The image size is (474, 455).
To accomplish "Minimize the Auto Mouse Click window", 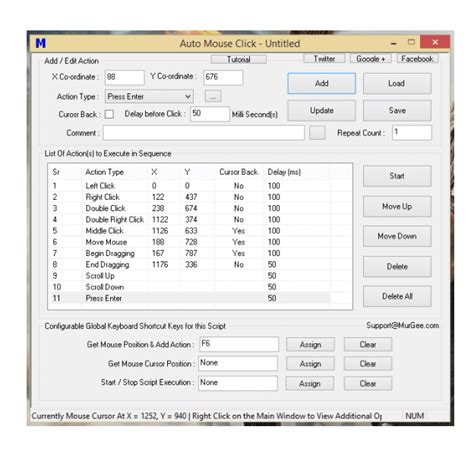I will 394,43.
